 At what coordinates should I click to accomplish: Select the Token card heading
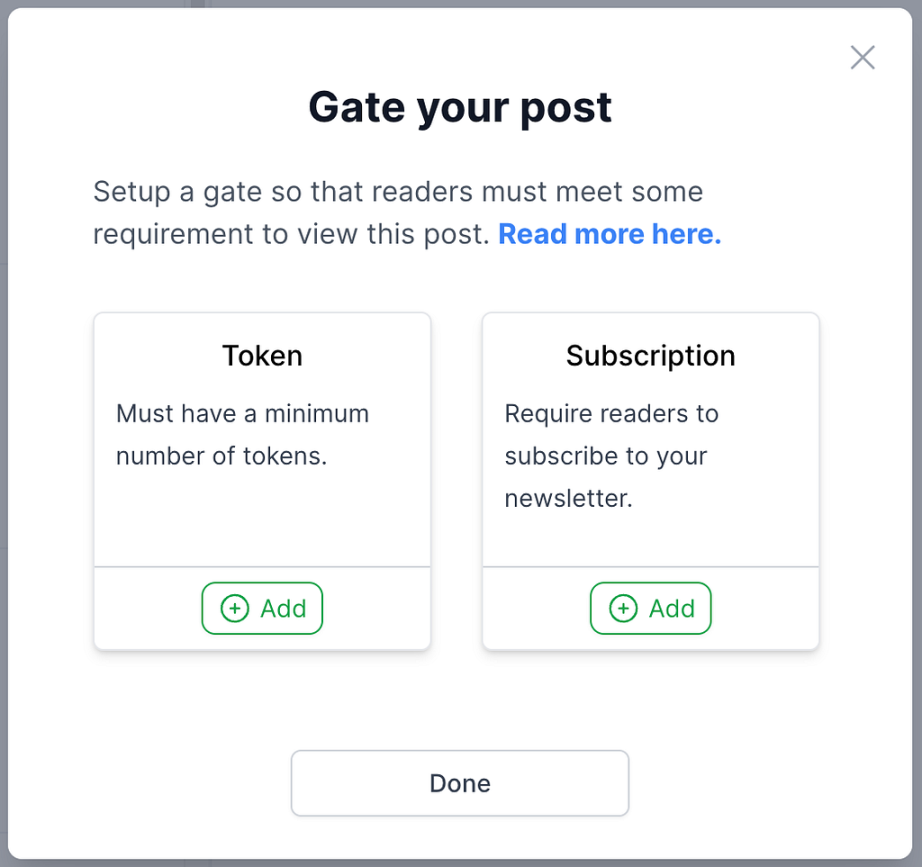click(x=262, y=356)
